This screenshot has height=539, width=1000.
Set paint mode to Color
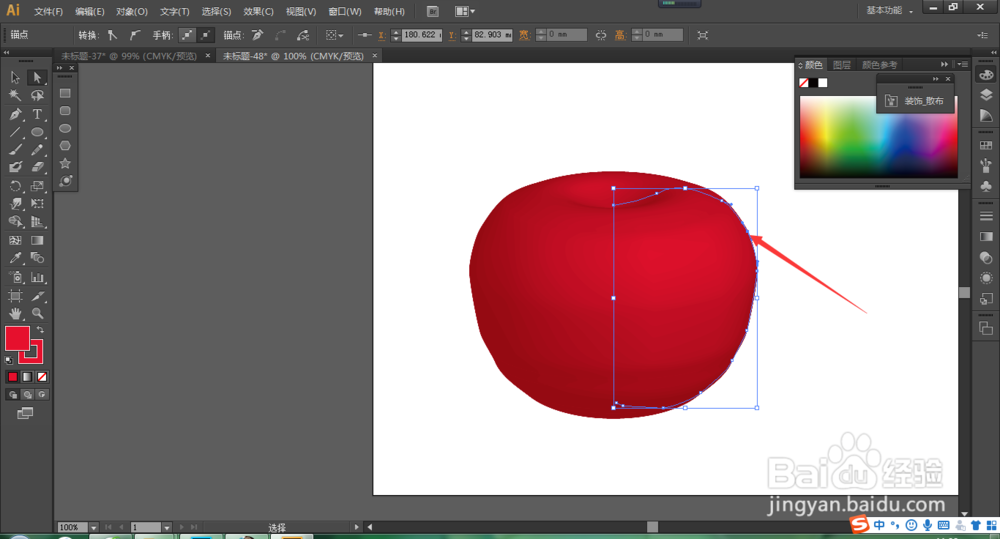click(x=13, y=377)
